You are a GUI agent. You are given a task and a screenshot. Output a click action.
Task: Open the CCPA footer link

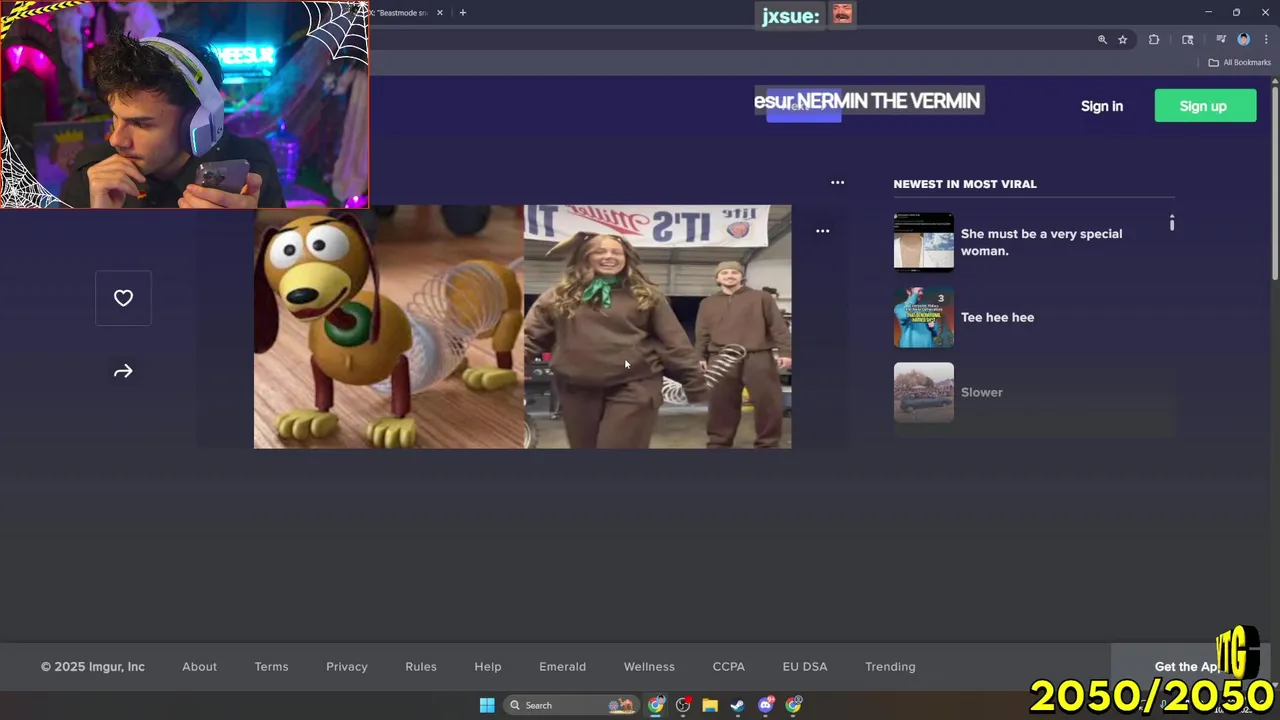[729, 667]
